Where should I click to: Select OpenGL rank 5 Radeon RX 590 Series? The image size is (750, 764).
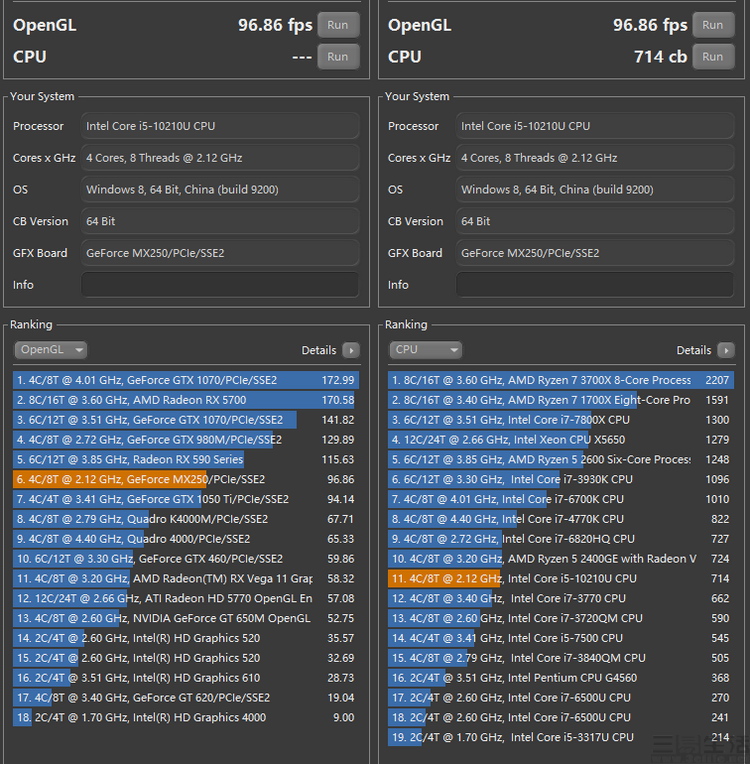pos(186,459)
